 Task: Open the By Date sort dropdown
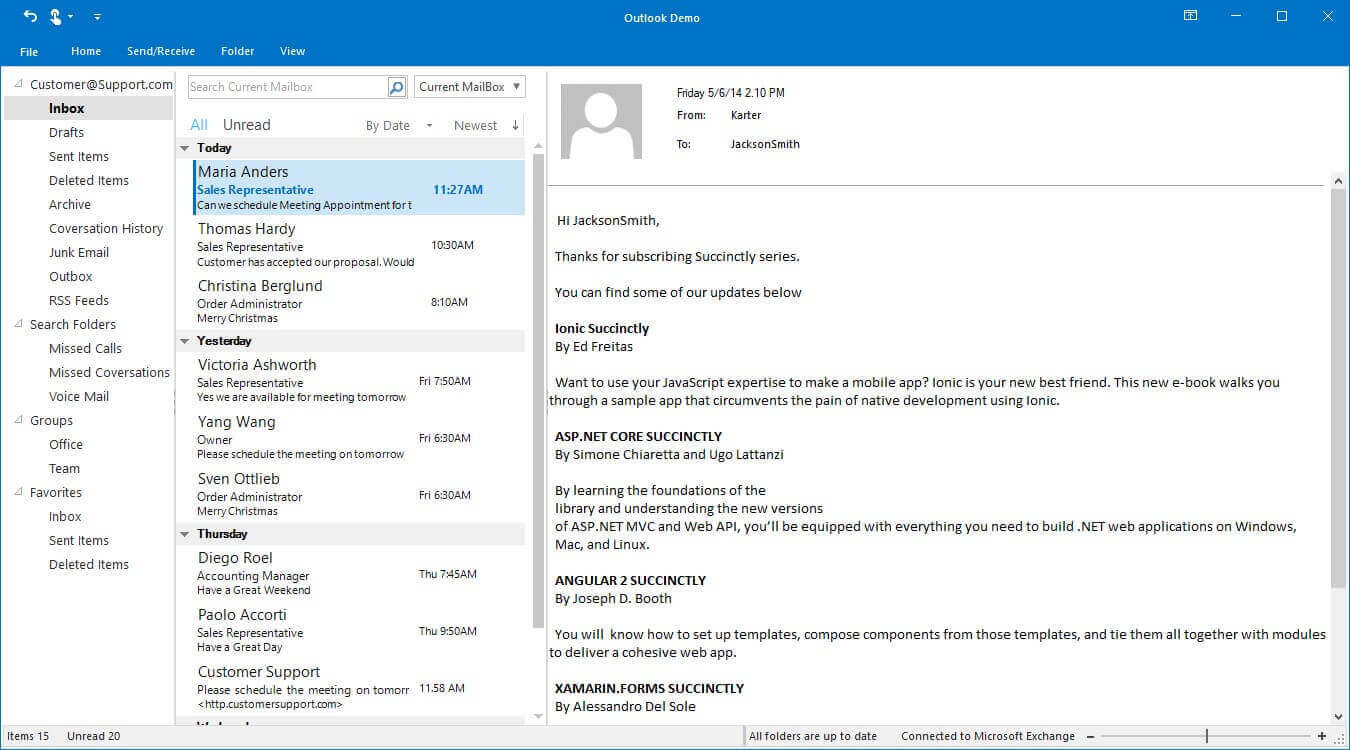tap(429, 126)
